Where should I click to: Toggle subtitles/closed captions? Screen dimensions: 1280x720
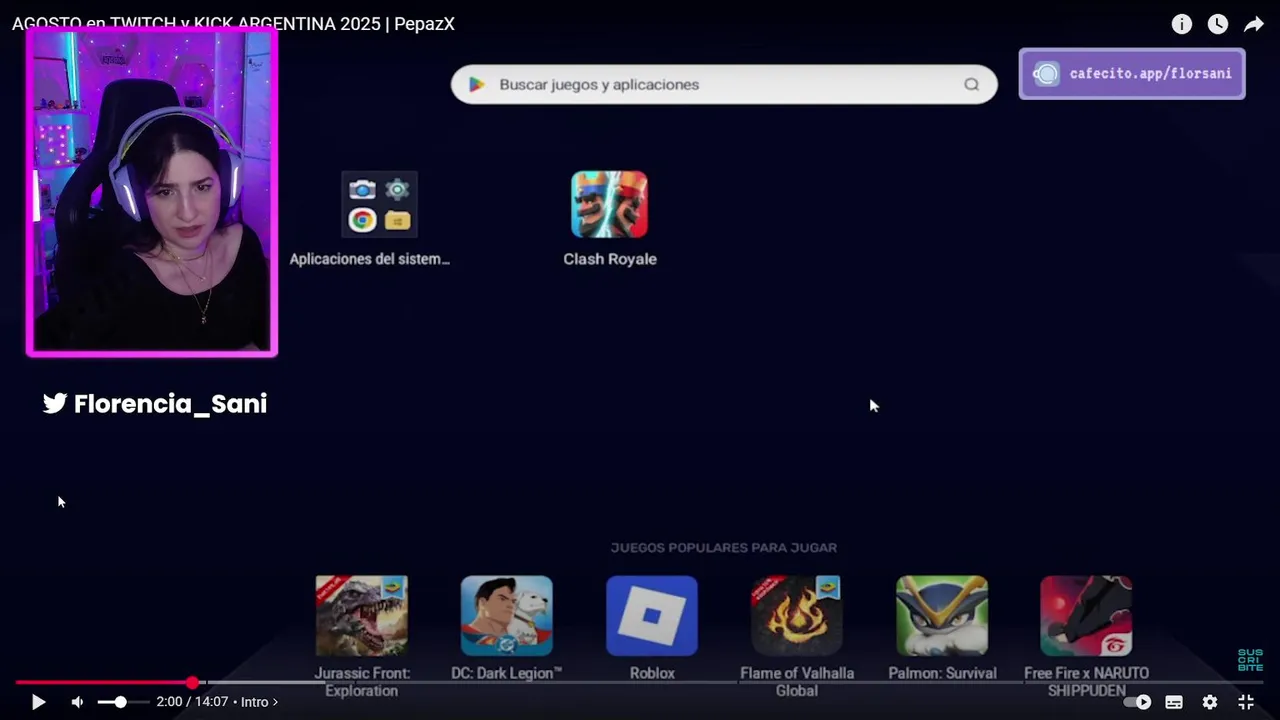coord(1174,702)
